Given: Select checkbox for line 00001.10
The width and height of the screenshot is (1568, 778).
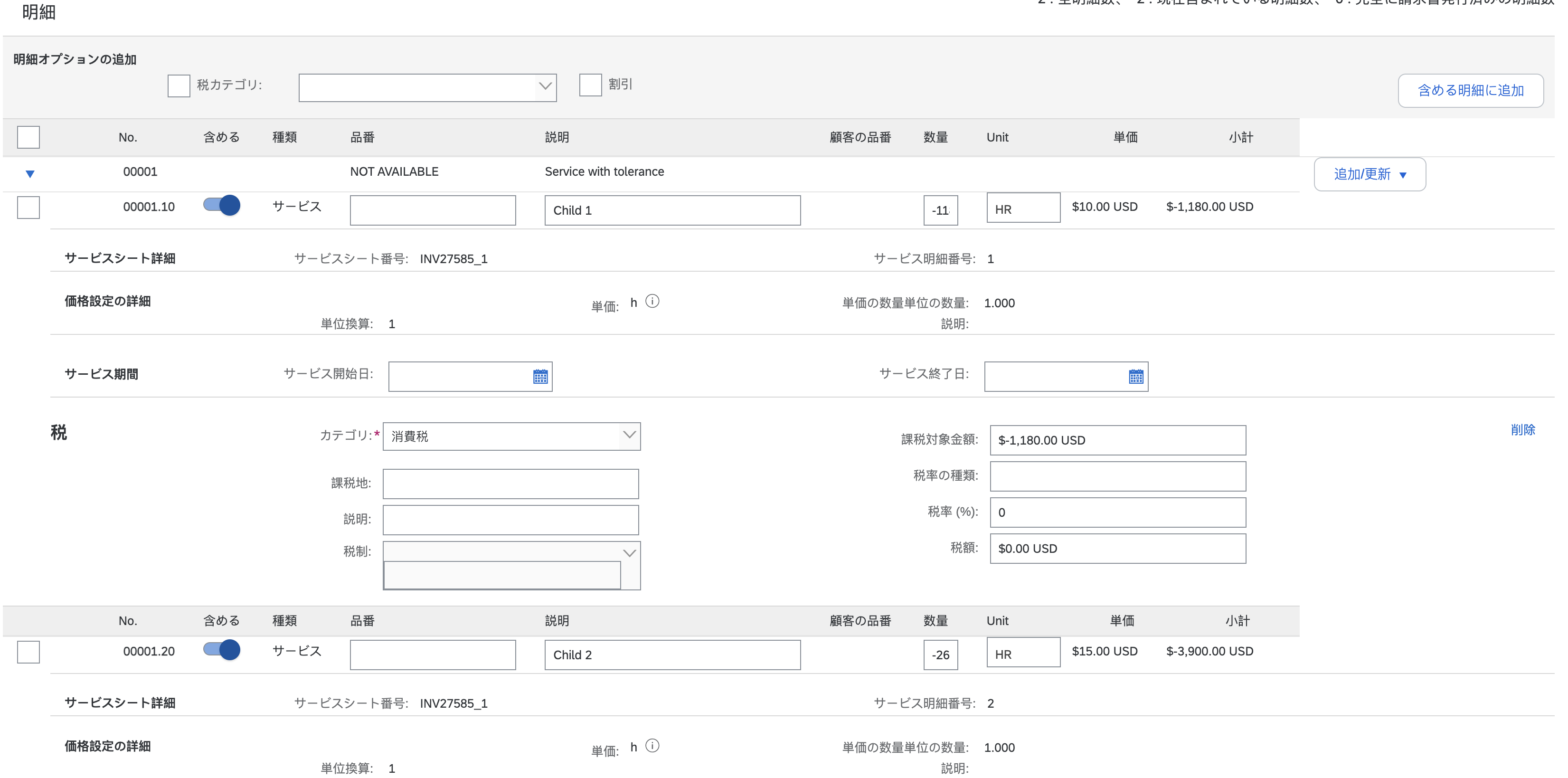Looking at the screenshot, I should (28, 208).
